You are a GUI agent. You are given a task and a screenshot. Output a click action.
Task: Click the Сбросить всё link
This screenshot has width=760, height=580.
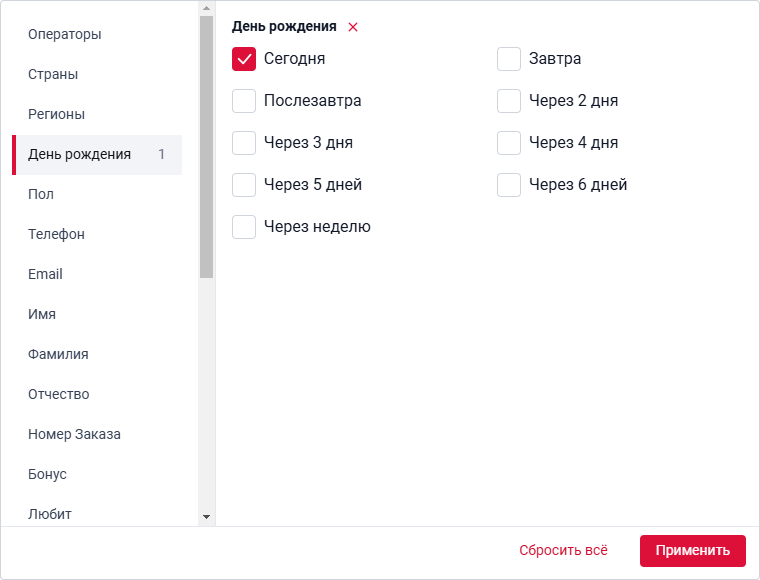tap(563, 551)
